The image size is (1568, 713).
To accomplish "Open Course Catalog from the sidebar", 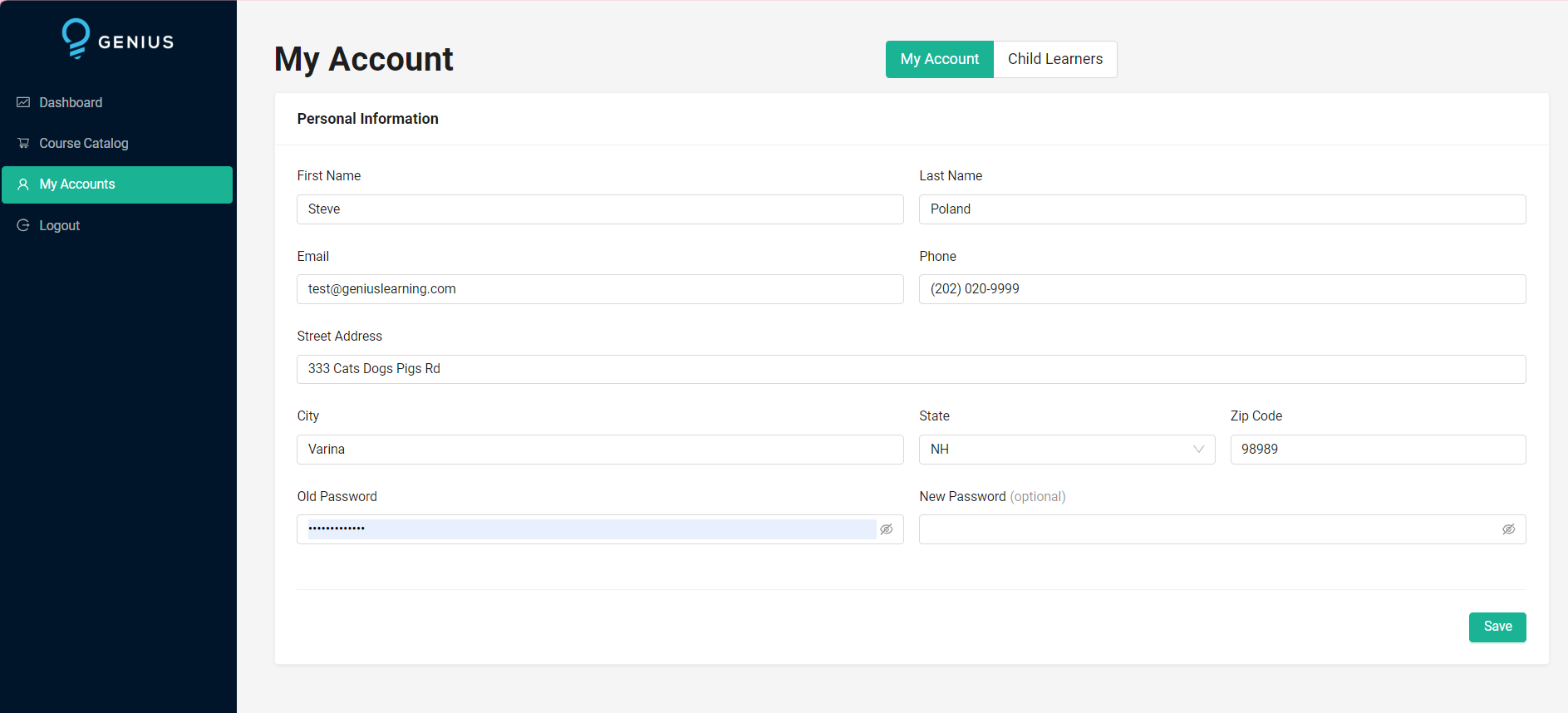I will 84,143.
